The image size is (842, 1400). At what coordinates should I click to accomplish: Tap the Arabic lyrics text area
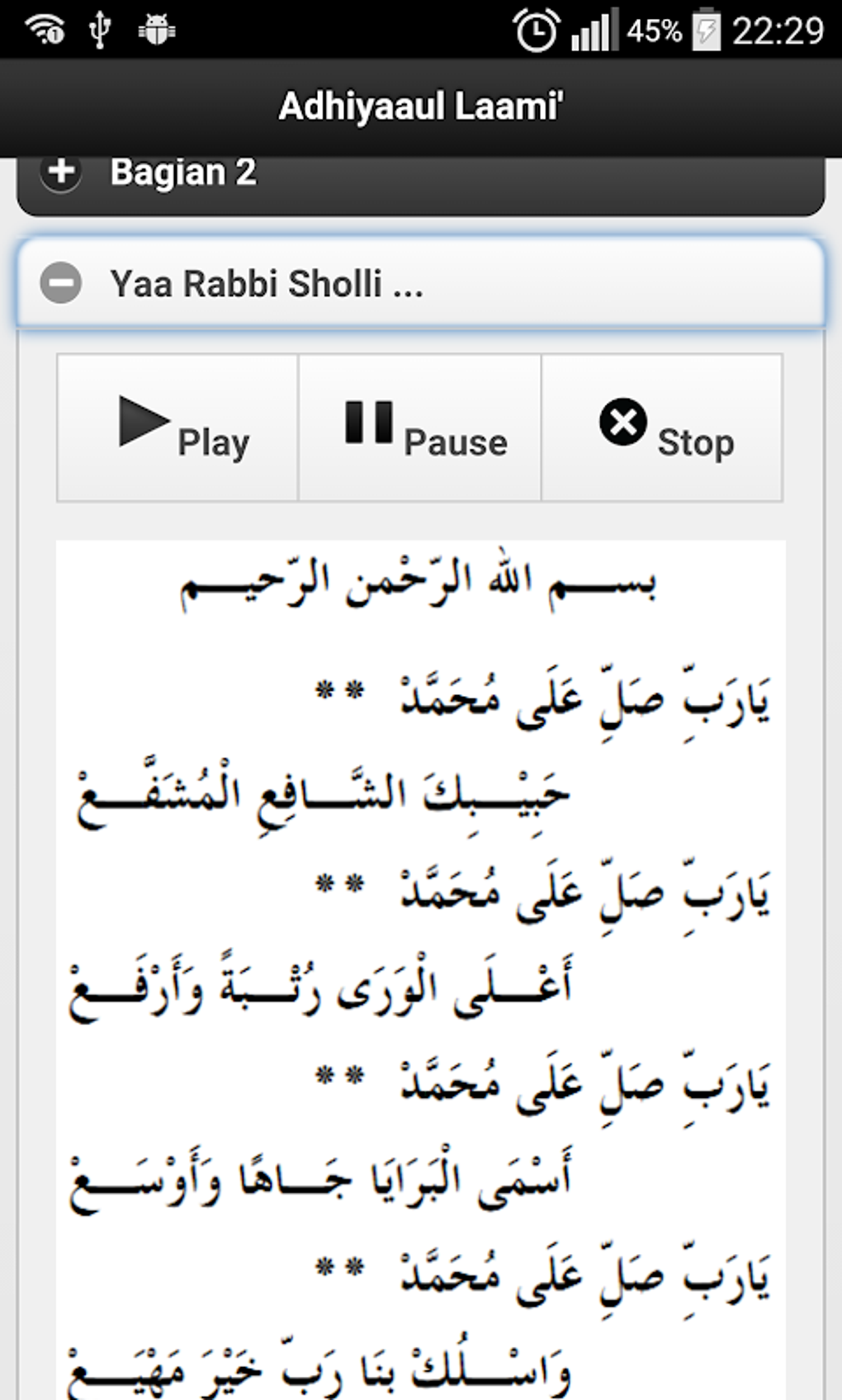click(419, 908)
